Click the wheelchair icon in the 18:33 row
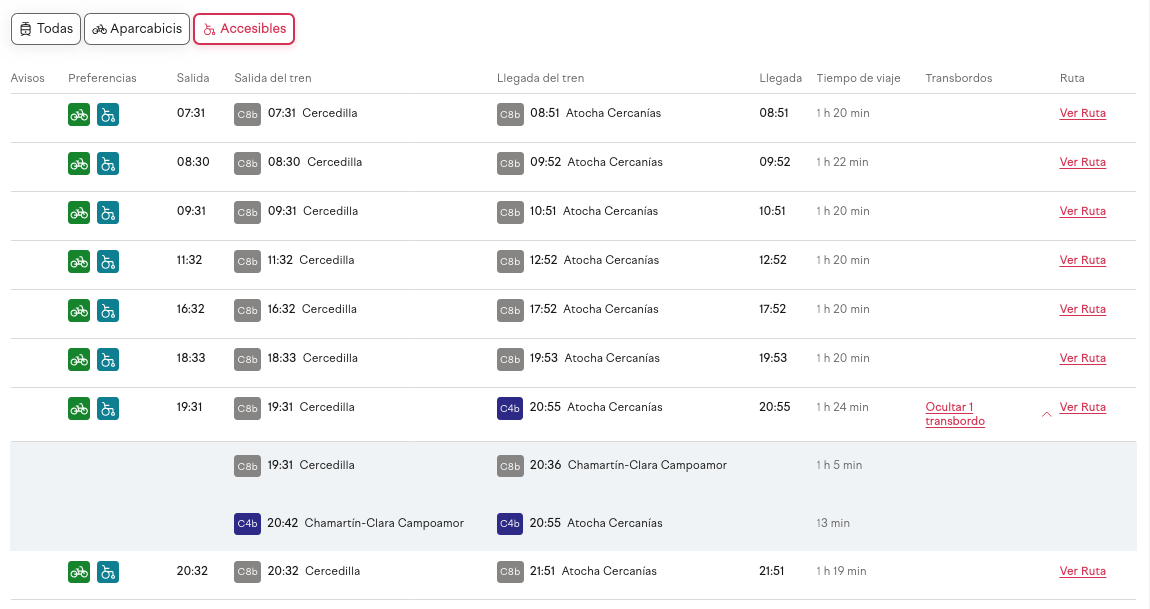Image resolution: width=1150 pixels, height=609 pixels. (108, 359)
